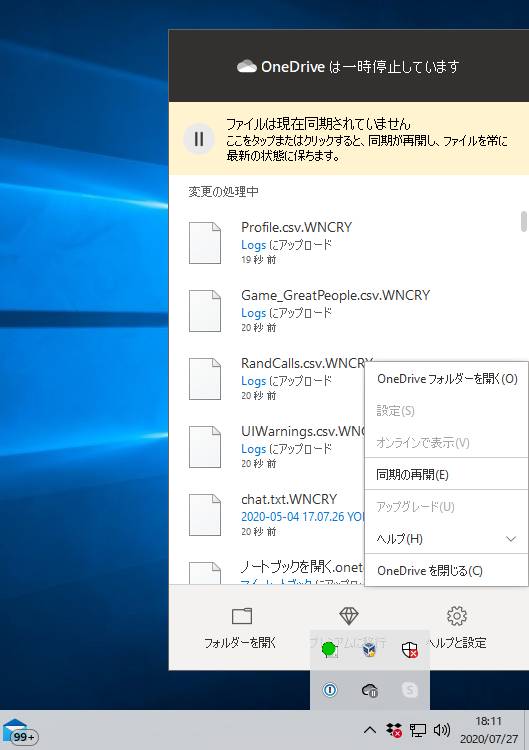Click the activity list vertical scrollbar thumb
This screenshot has height=750, width=529.
tap(524, 221)
